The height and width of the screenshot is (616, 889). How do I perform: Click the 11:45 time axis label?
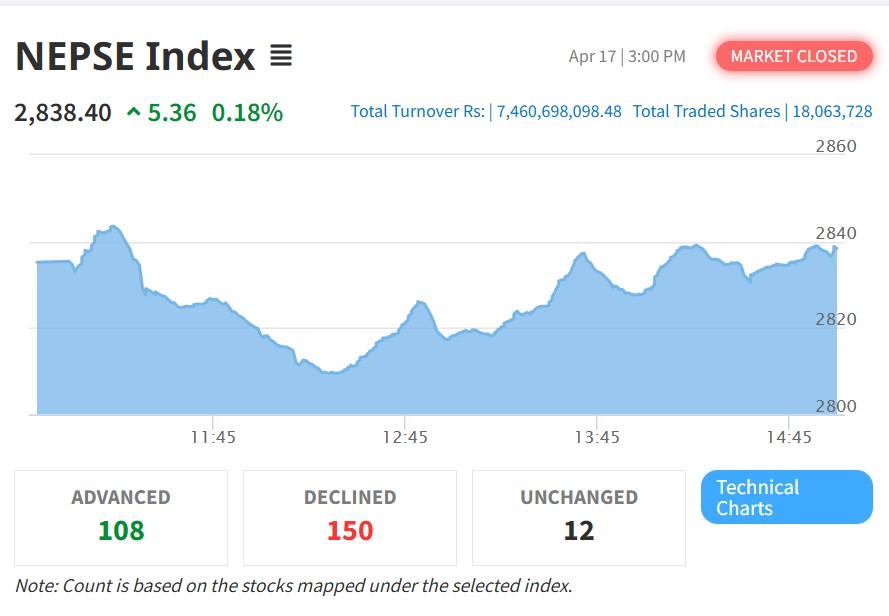212,438
